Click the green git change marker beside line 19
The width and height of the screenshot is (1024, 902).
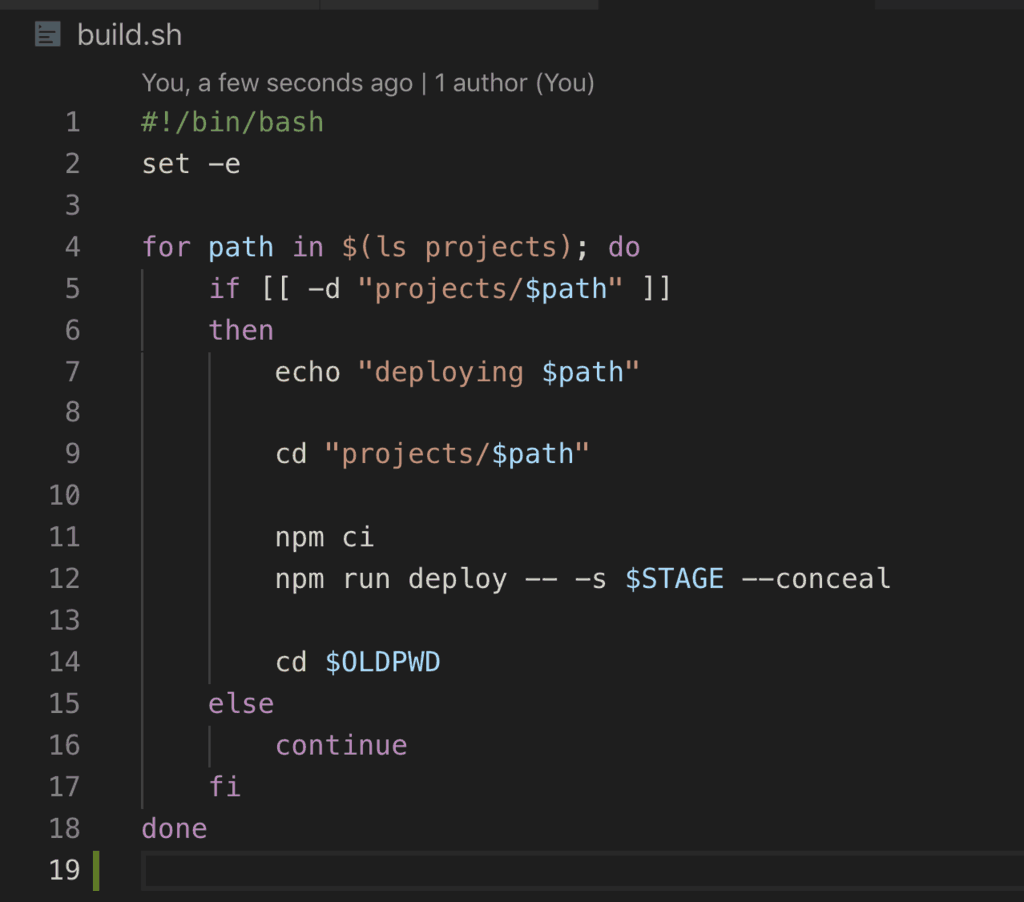(97, 870)
